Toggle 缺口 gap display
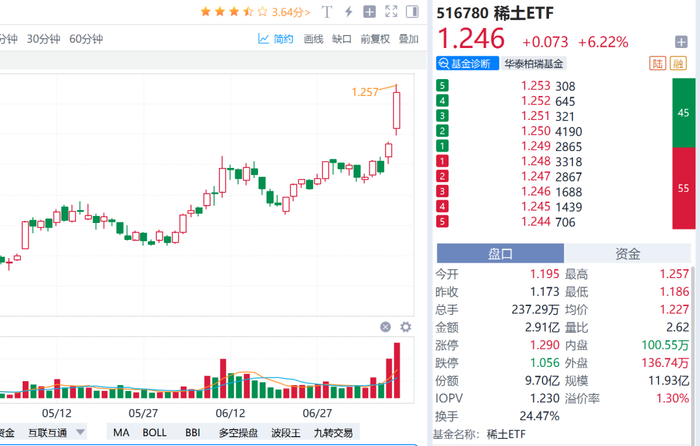Image resolution: width=700 pixels, height=446 pixels. (342, 39)
